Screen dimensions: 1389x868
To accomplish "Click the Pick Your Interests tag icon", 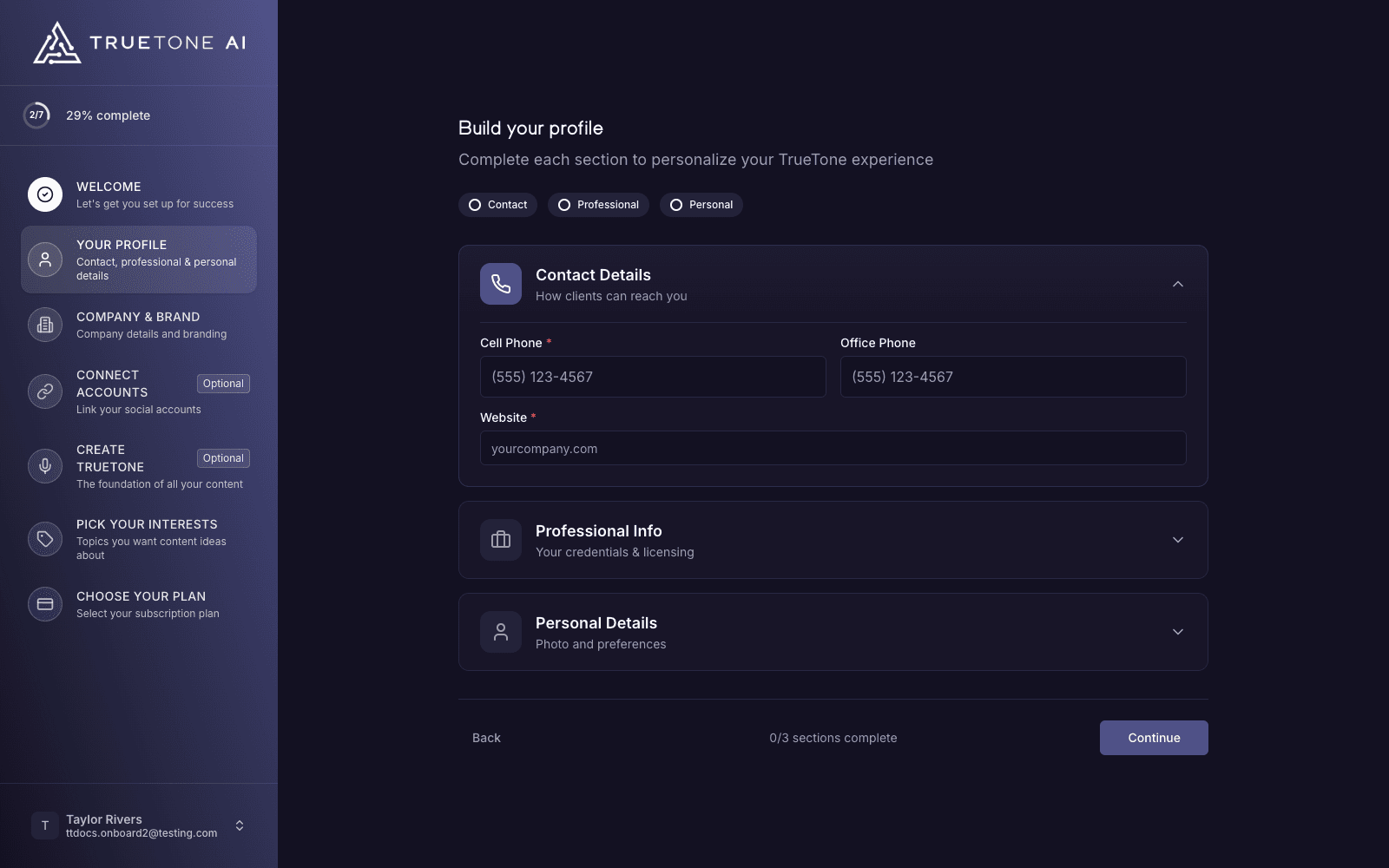I will point(45,539).
